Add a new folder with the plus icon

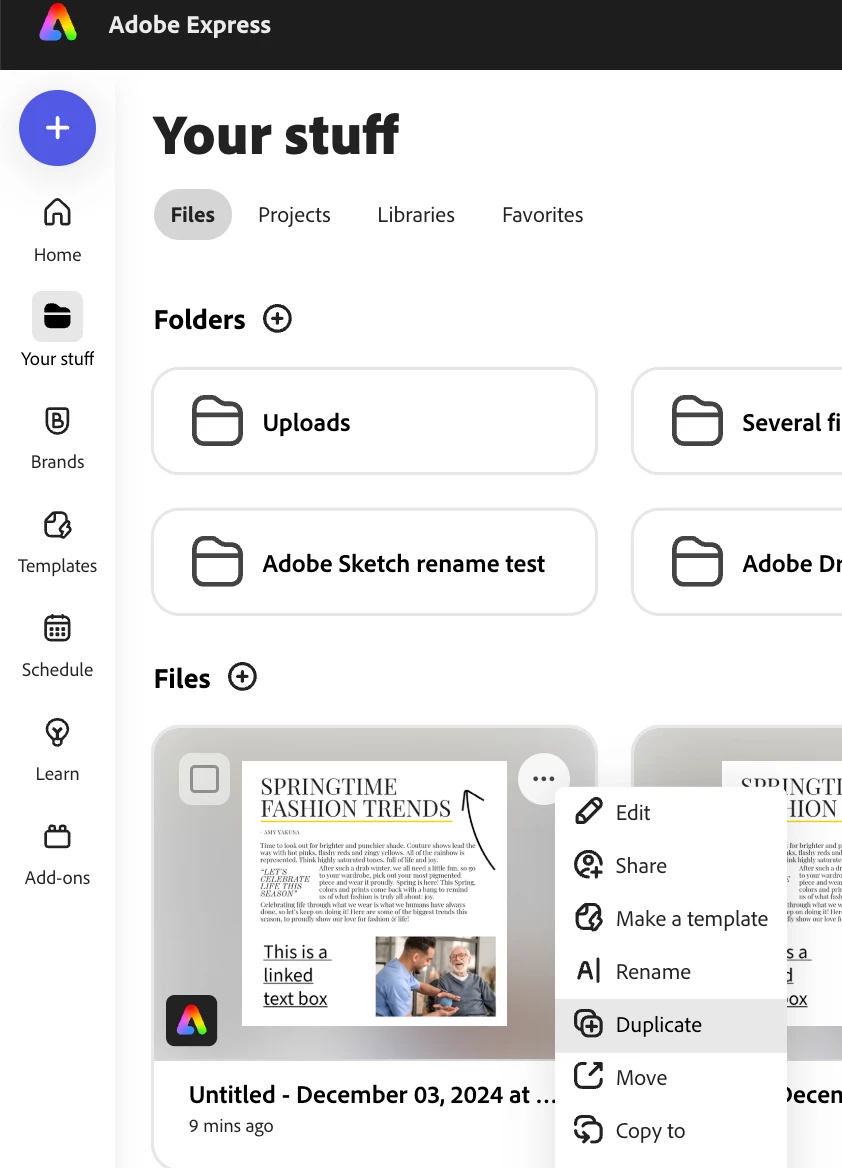click(x=277, y=319)
